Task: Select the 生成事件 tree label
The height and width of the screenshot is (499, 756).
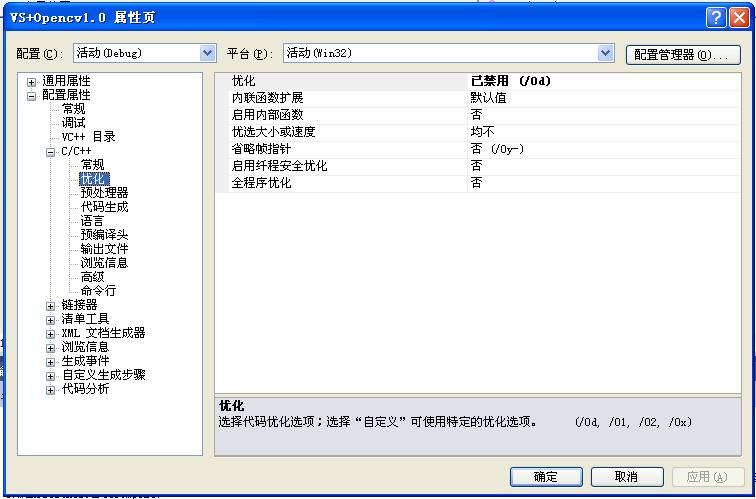Action: click(85, 361)
